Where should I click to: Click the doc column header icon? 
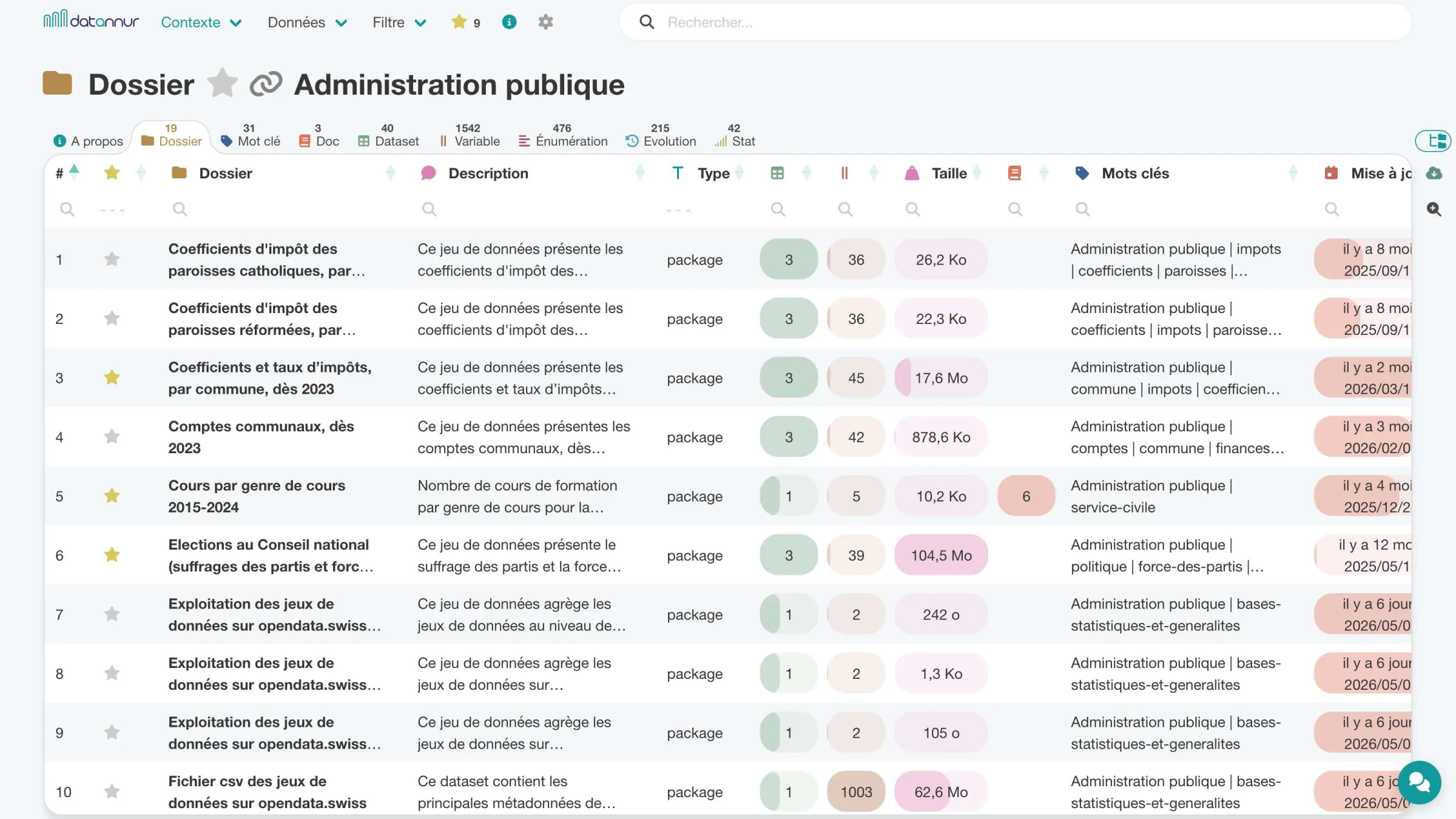click(1014, 174)
